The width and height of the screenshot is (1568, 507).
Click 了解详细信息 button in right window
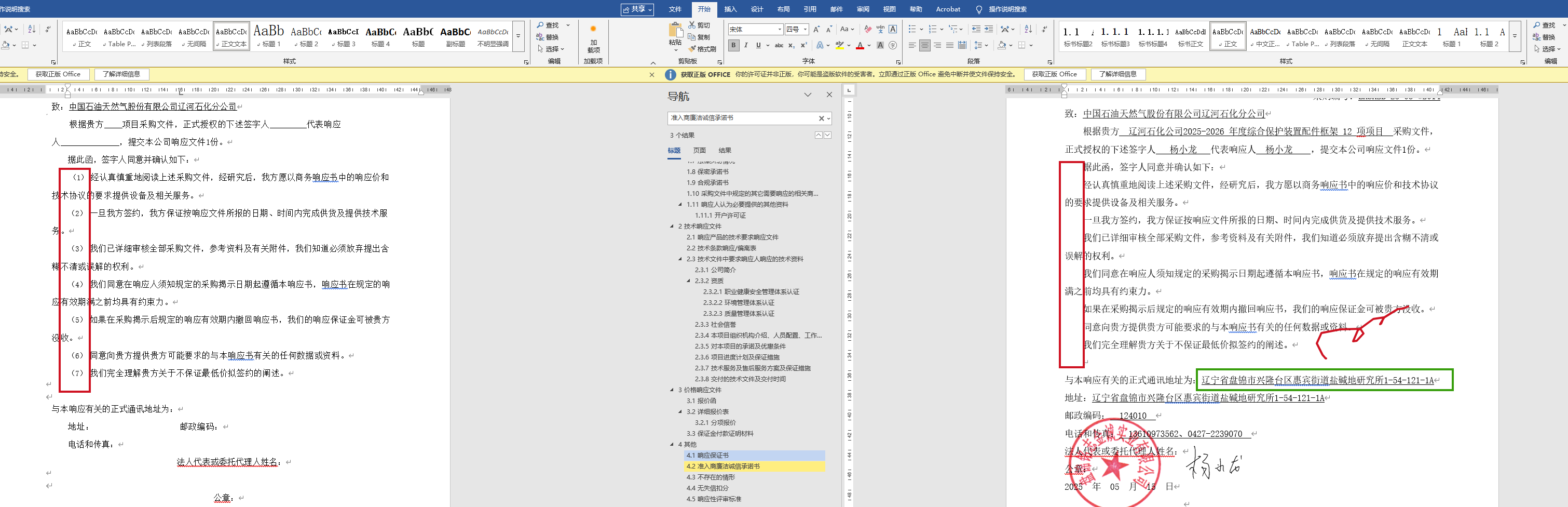click(1118, 74)
